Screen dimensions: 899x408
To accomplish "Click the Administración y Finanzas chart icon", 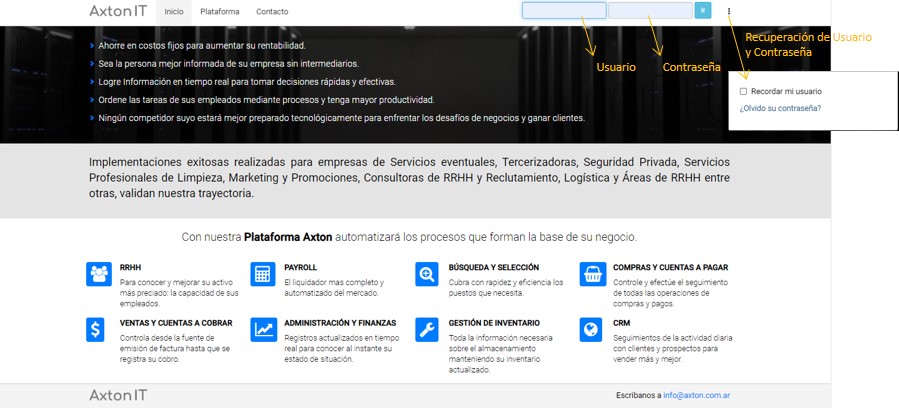I will point(264,329).
